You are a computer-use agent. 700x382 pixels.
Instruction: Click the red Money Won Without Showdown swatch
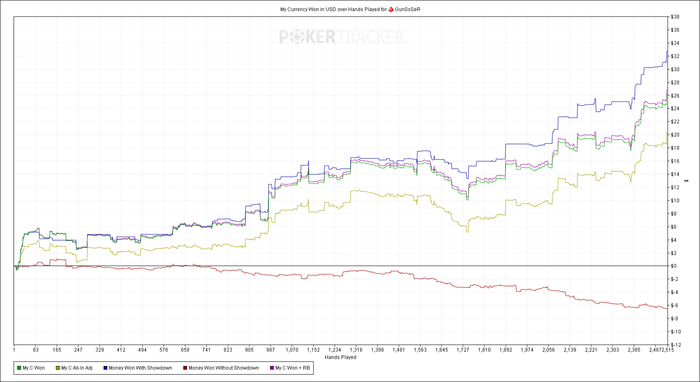185,368
